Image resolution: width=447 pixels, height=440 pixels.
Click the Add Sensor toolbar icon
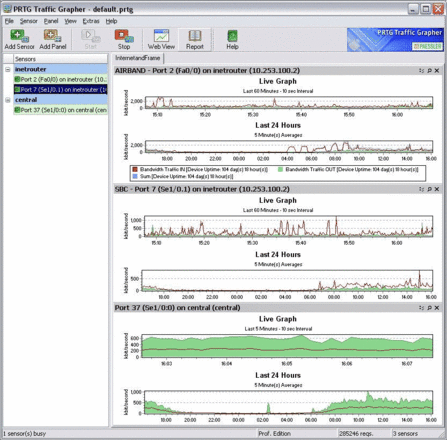19,39
